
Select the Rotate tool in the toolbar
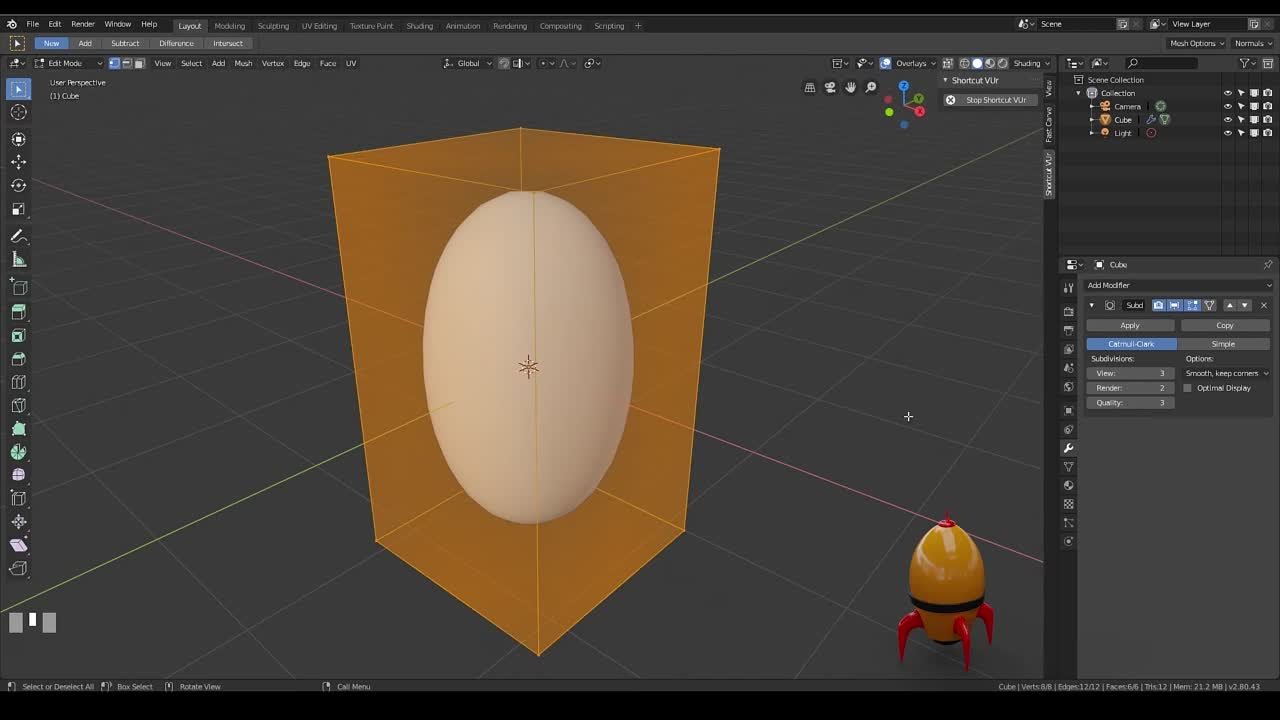point(18,186)
